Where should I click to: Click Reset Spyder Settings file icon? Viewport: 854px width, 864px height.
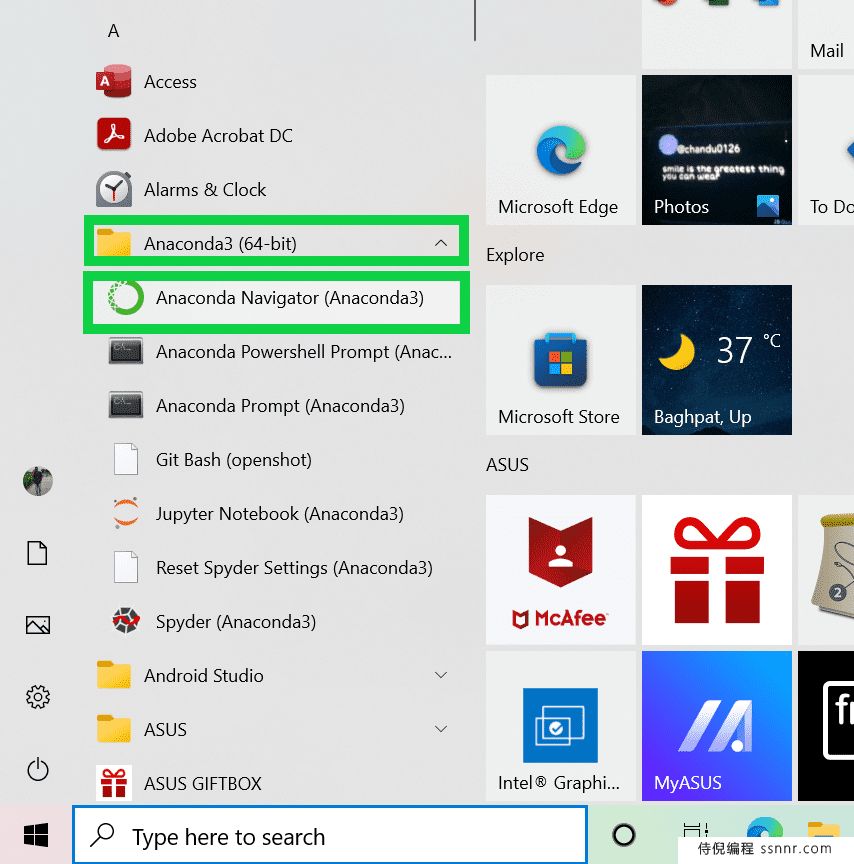(x=126, y=567)
